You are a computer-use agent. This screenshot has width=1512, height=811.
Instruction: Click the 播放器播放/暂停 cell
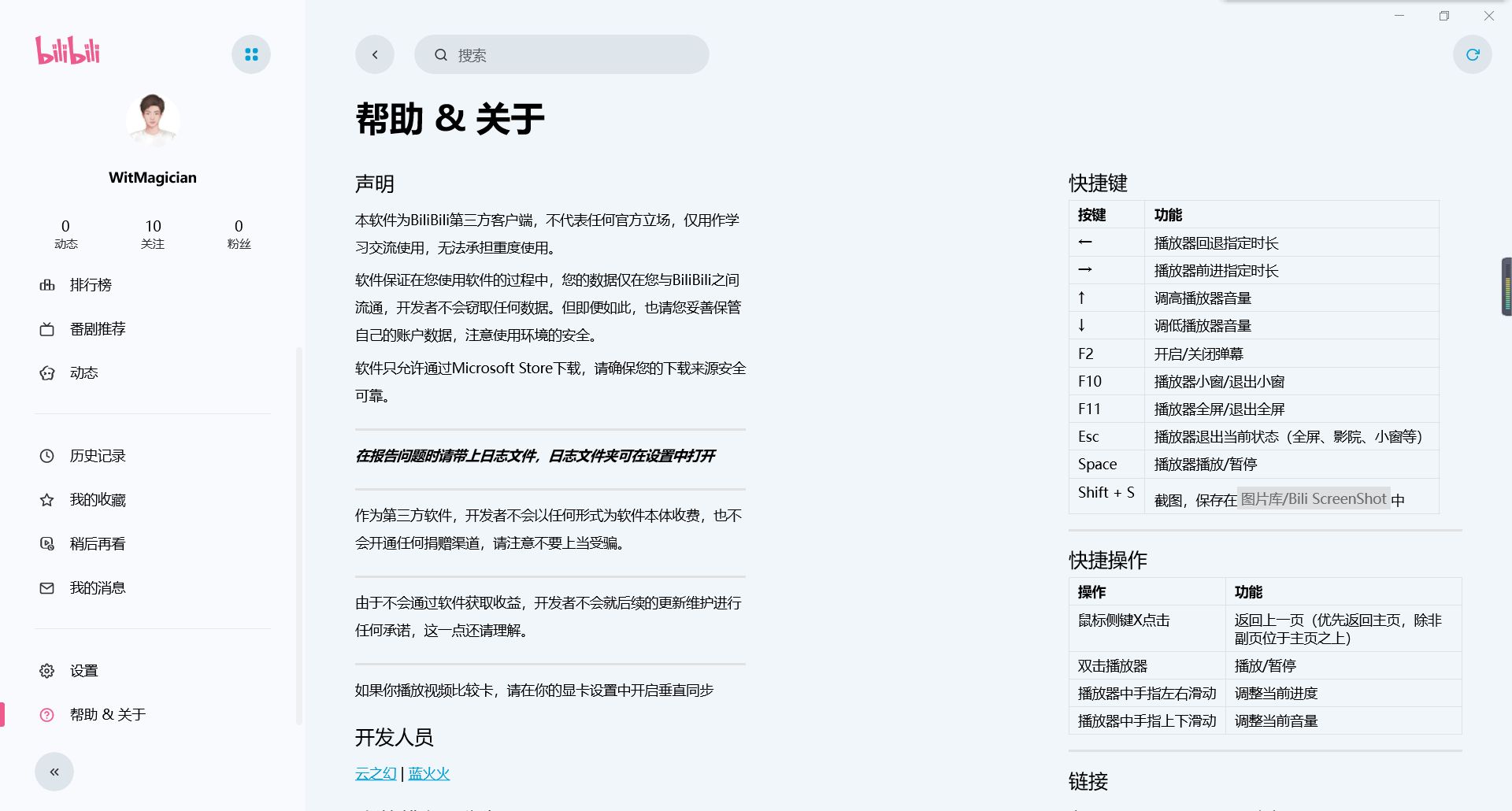[1291, 464]
